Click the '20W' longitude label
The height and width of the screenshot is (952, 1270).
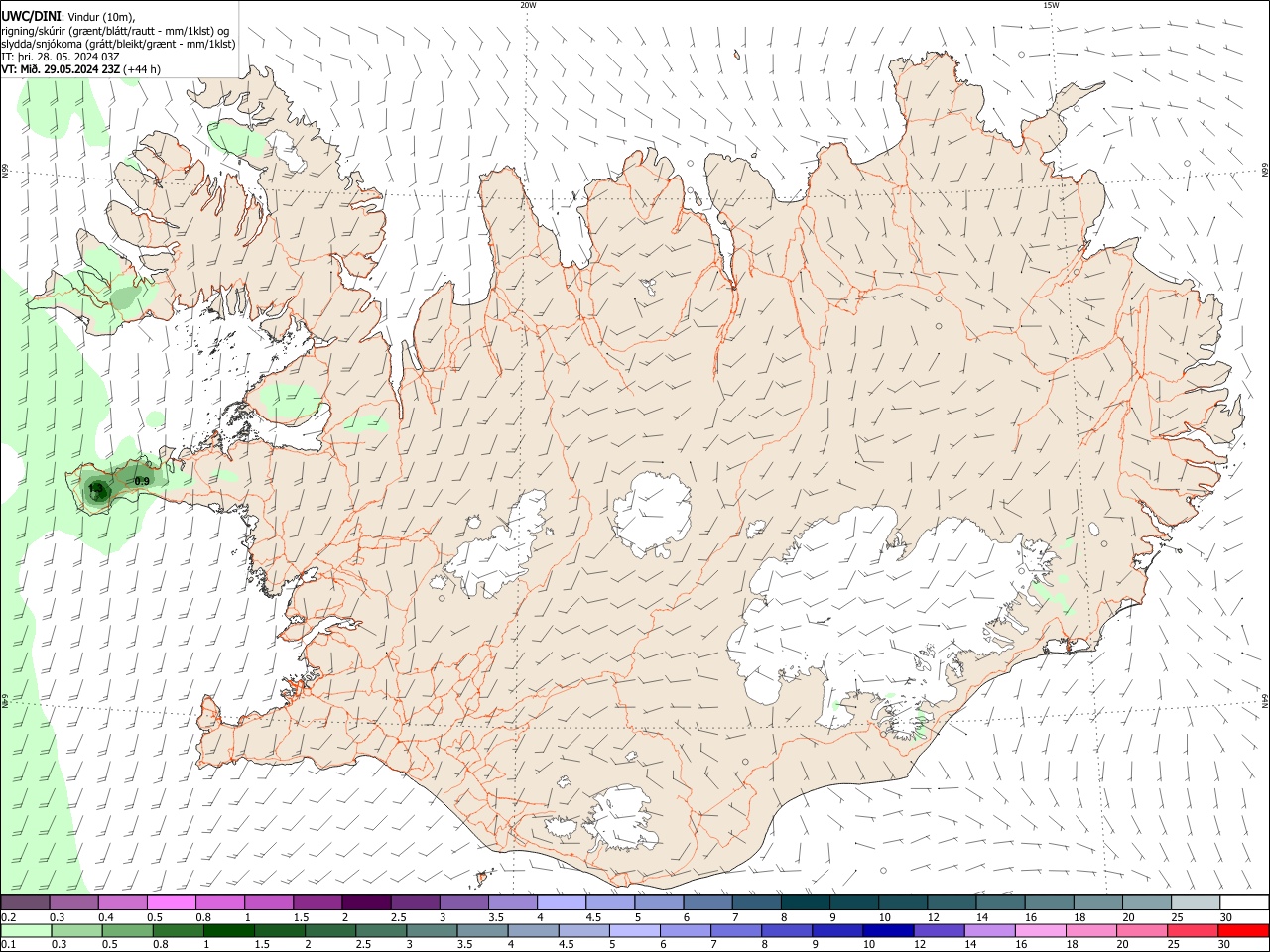coord(528,5)
